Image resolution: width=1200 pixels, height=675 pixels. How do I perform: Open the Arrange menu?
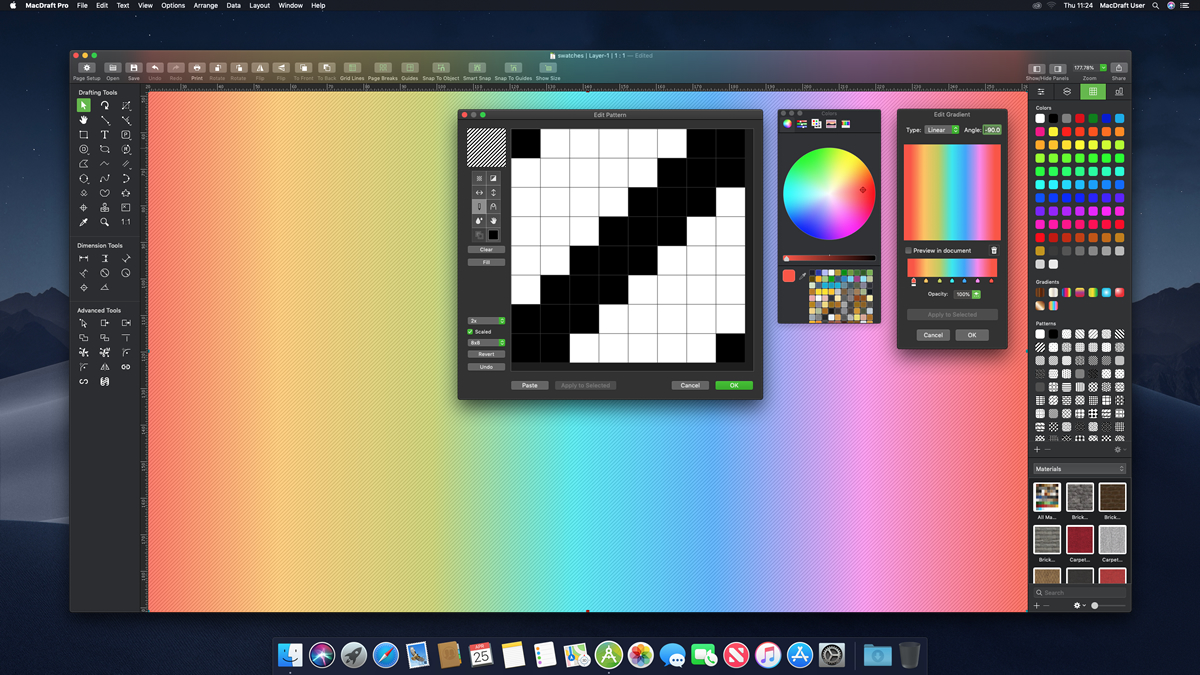206,6
